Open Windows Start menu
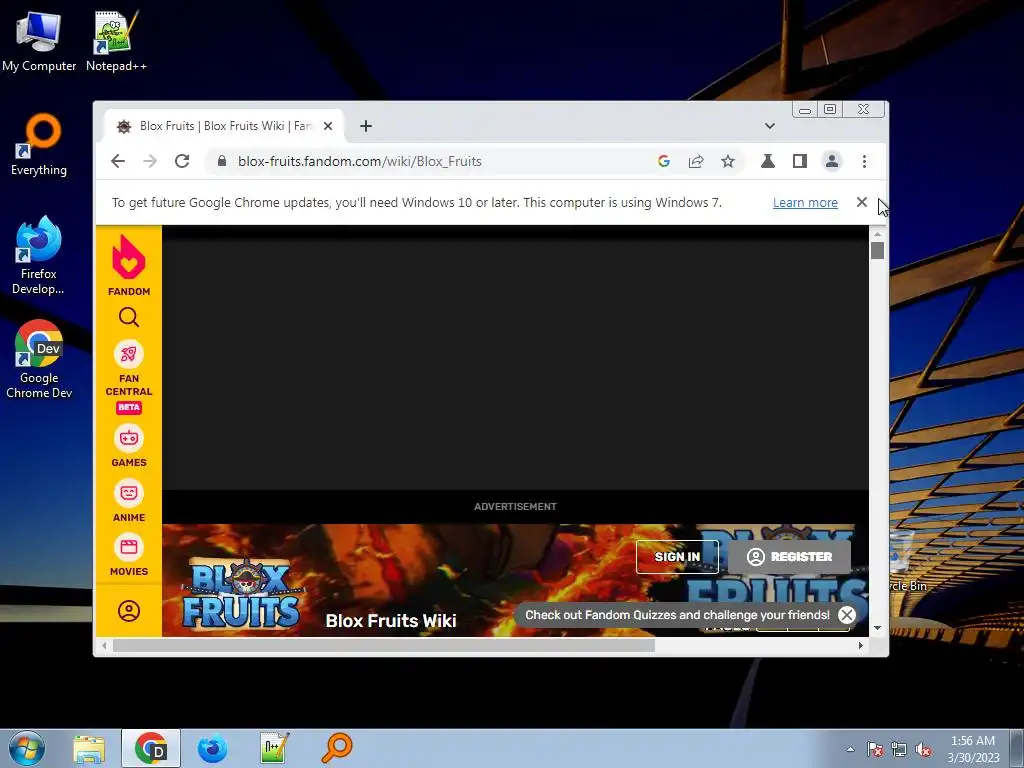The width and height of the screenshot is (1024, 768). (x=26, y=748)
